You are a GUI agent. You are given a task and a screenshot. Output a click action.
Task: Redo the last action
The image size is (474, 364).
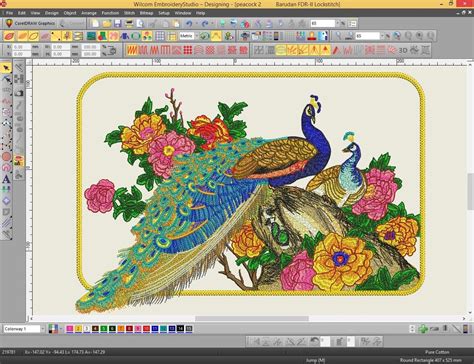[205, 24]
